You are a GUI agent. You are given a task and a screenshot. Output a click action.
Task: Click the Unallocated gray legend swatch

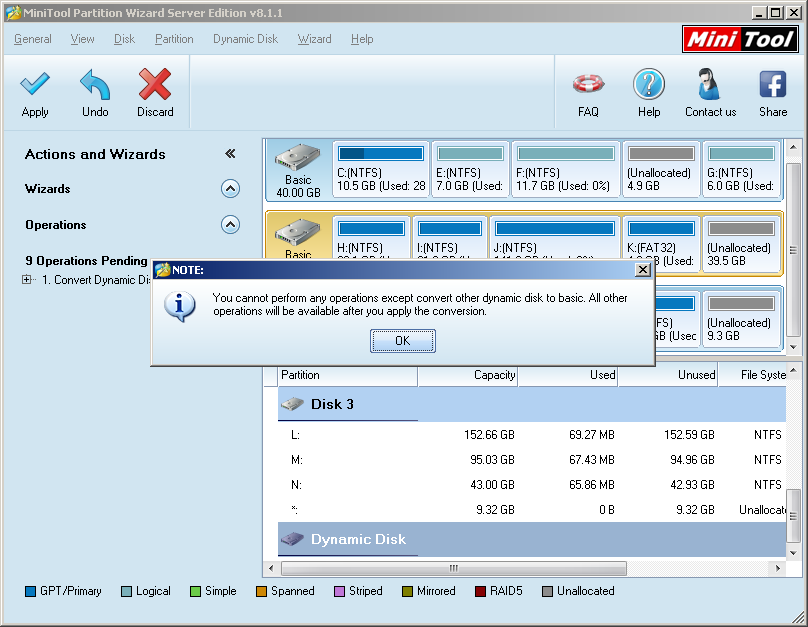click(547, 591)
